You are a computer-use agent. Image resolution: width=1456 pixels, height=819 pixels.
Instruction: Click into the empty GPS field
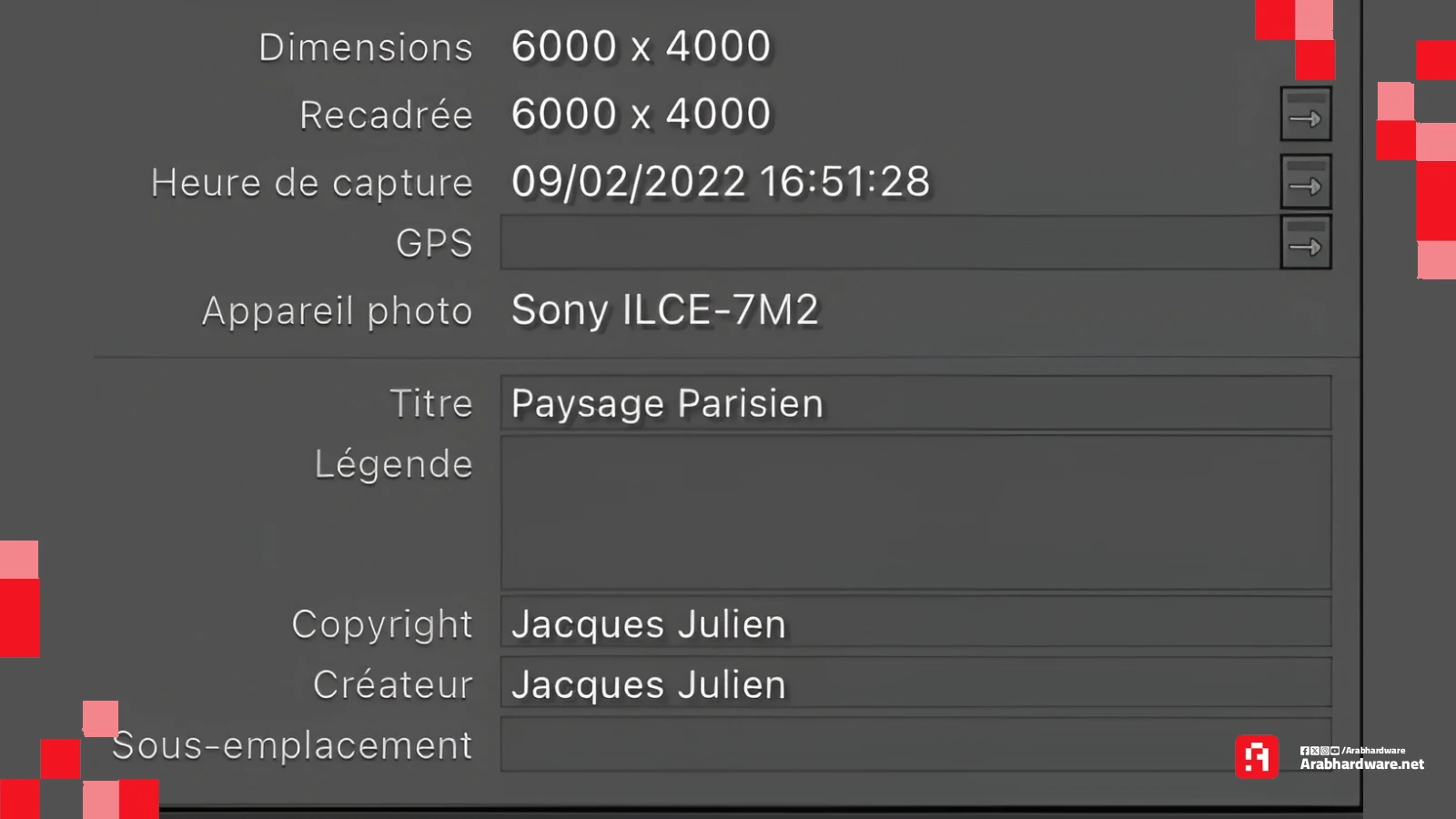889,243
